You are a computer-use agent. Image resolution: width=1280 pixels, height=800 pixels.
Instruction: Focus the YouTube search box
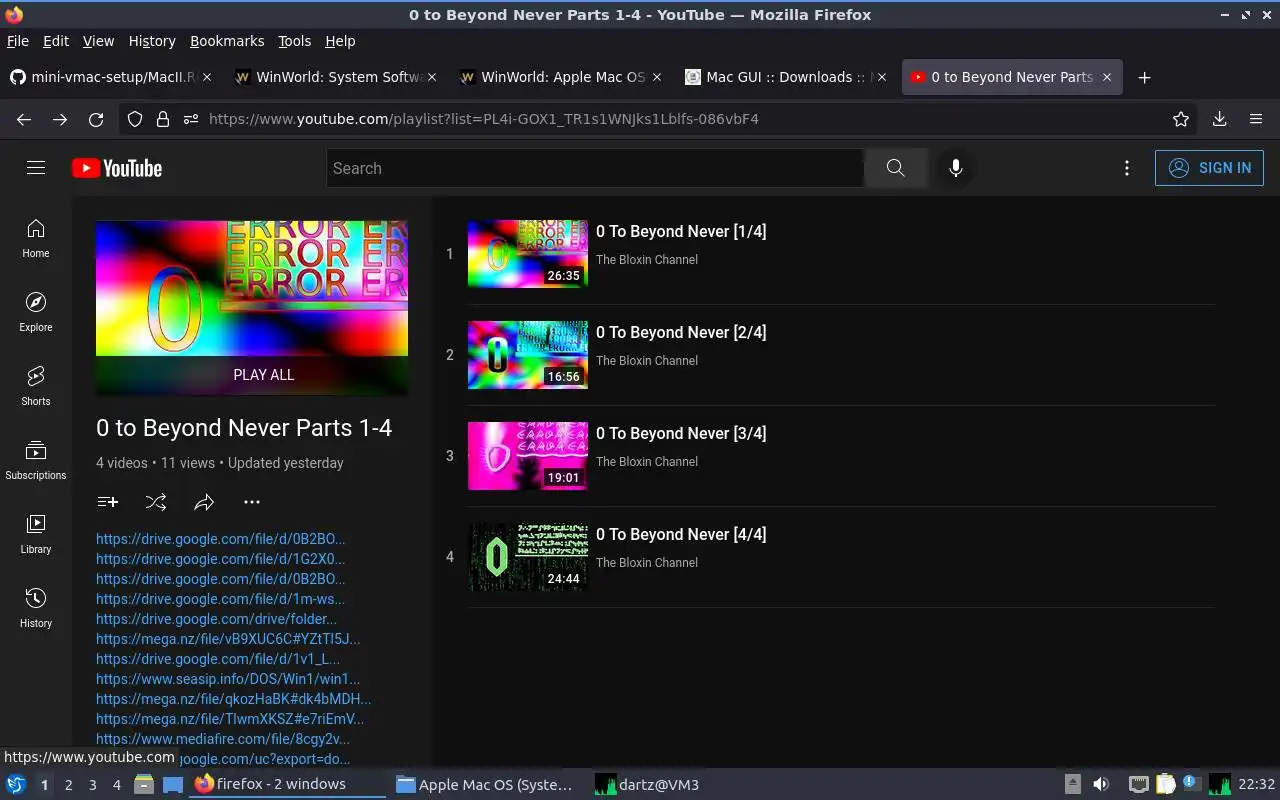595,168
